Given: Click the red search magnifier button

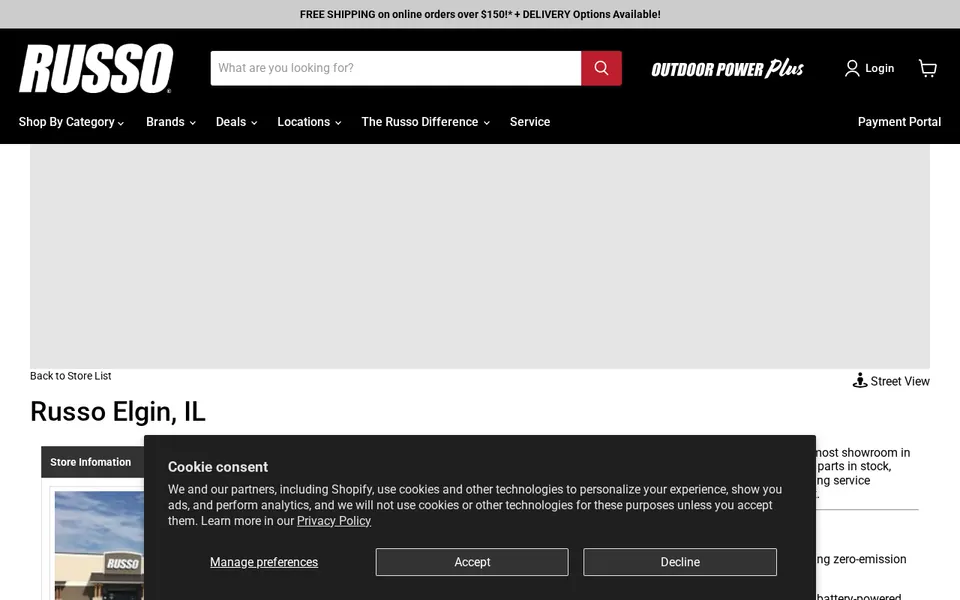Looking at the screenshot, I should click(601, 68).
